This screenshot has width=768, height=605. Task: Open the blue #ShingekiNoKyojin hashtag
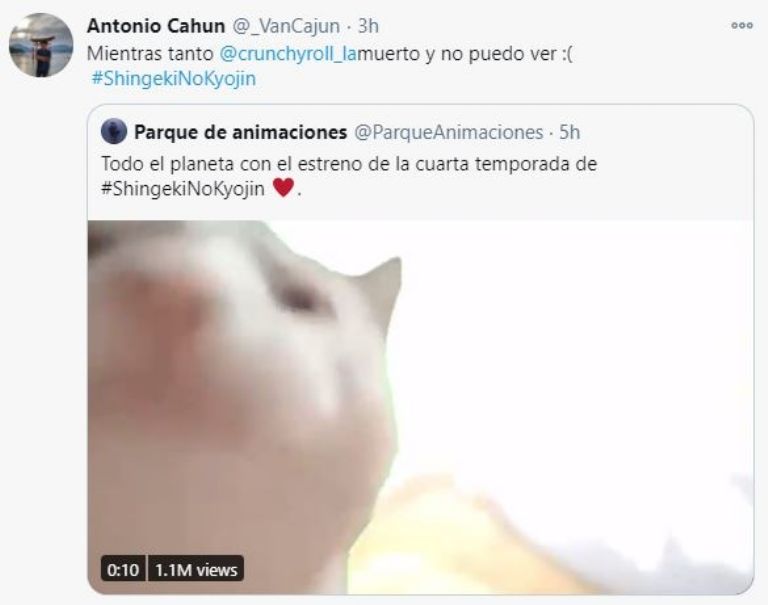[x=173, y=79]
